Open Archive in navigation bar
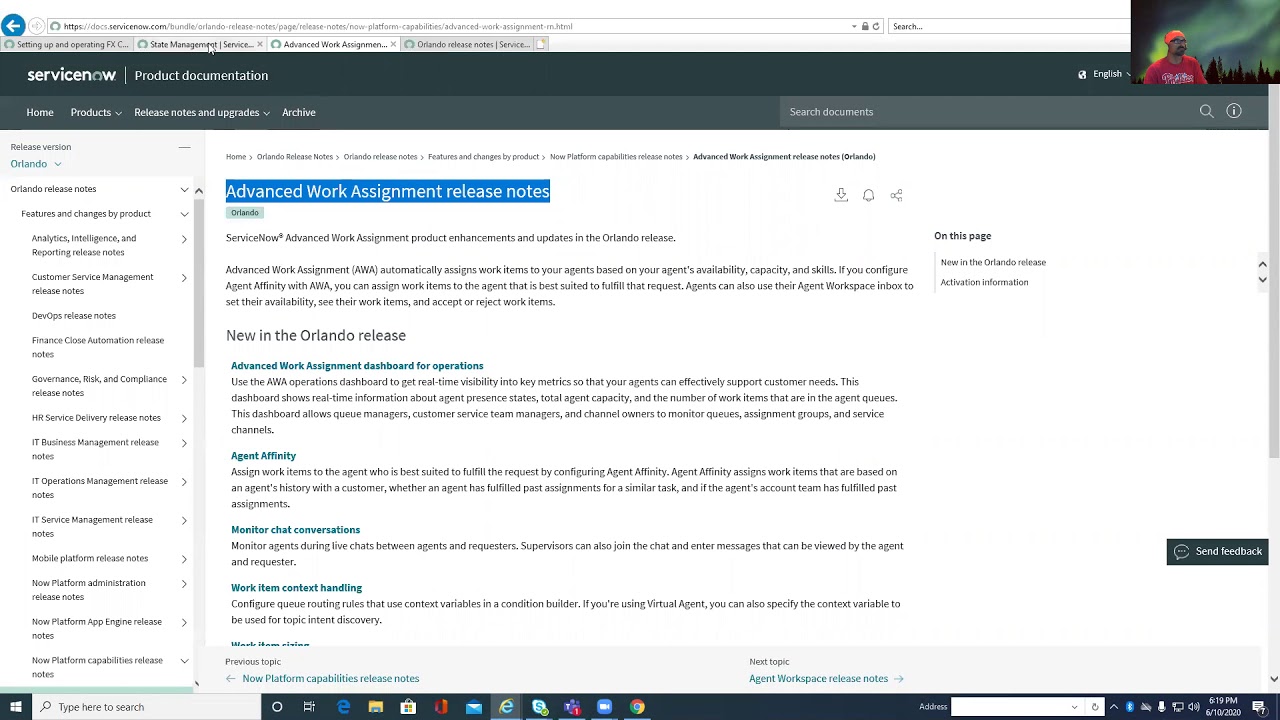Screen dimensions: 1280x720 299,112
